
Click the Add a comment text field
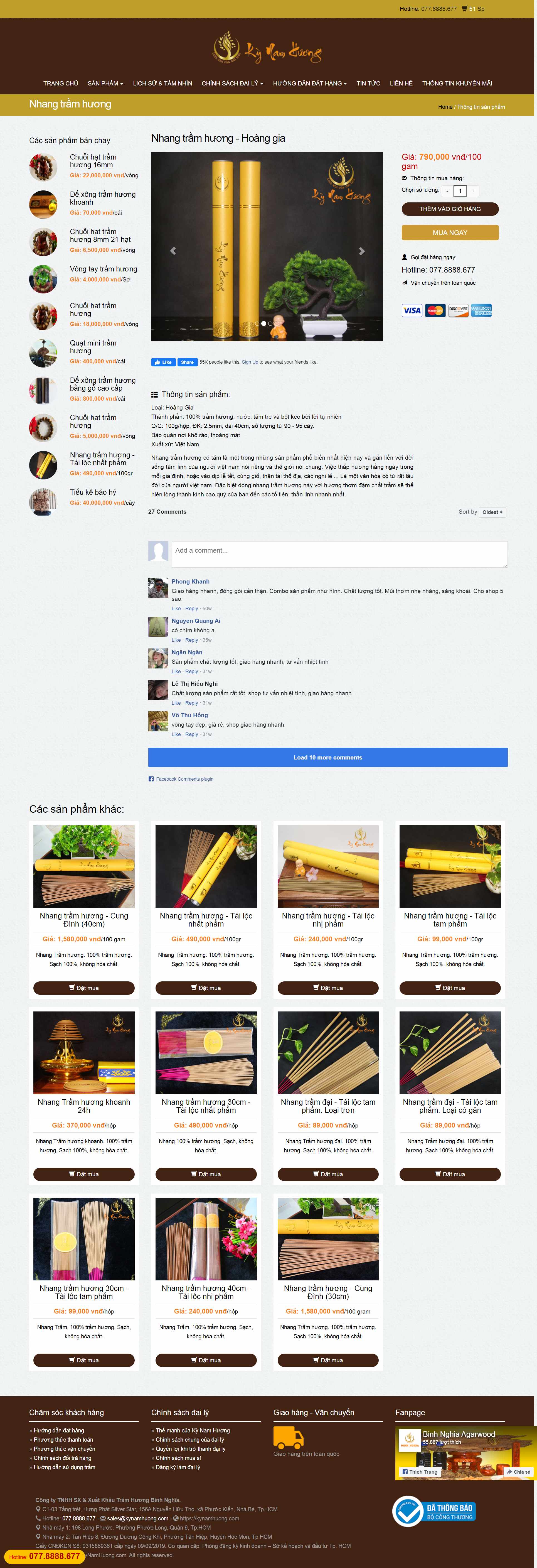click(x=339, y=555)
